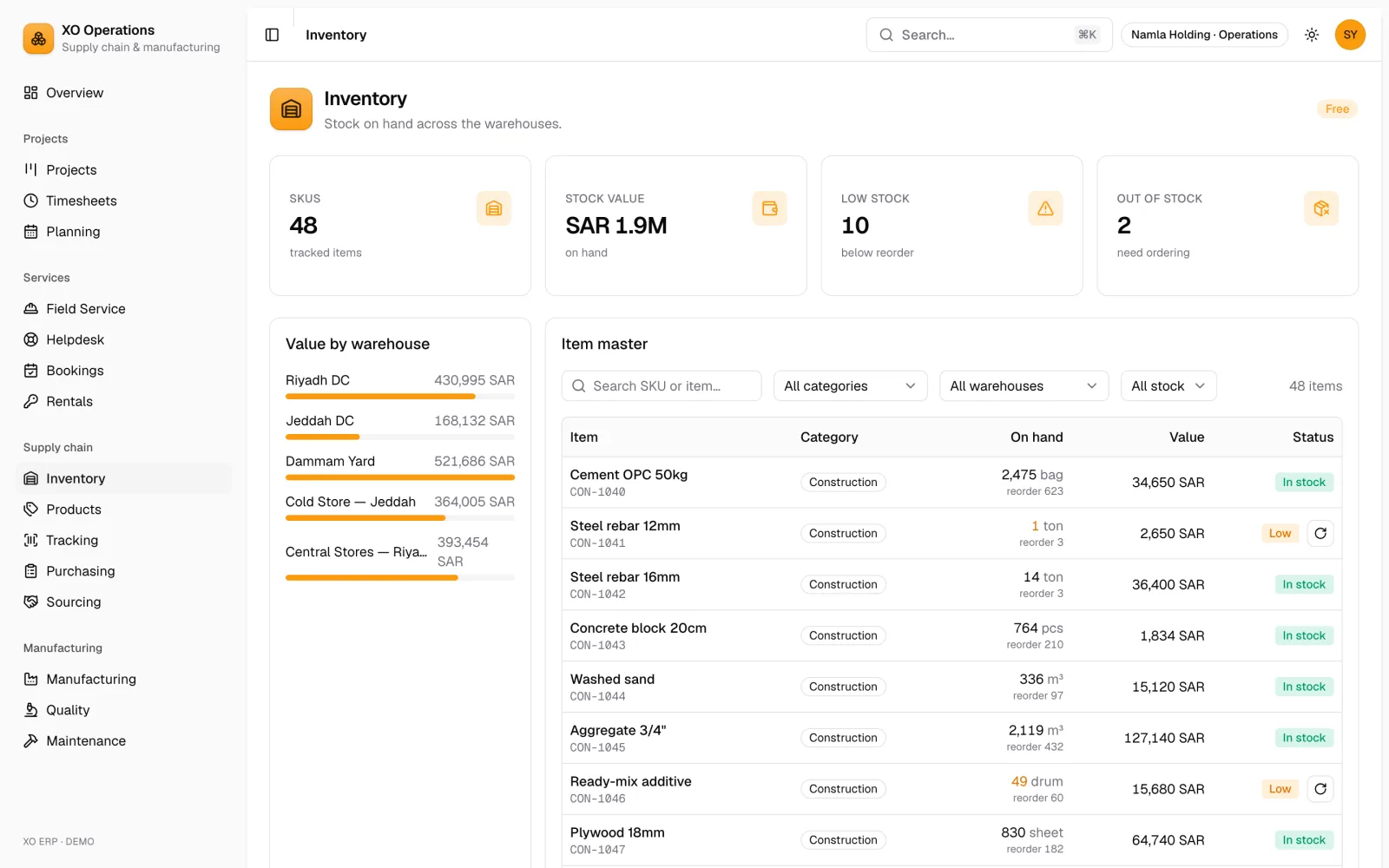Click the Search SKU or item field
Image resolution: width=1389 pixels, height=868 pixels.
tap(662, 386)
